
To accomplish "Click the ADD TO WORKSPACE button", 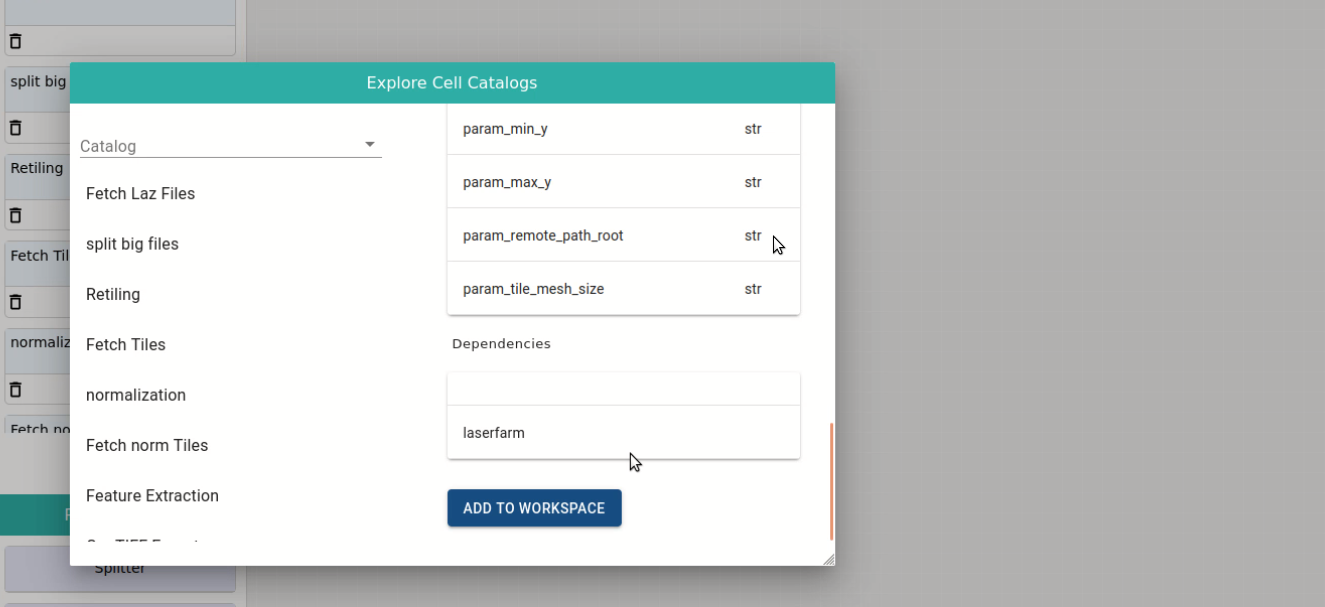I will 534,508.
